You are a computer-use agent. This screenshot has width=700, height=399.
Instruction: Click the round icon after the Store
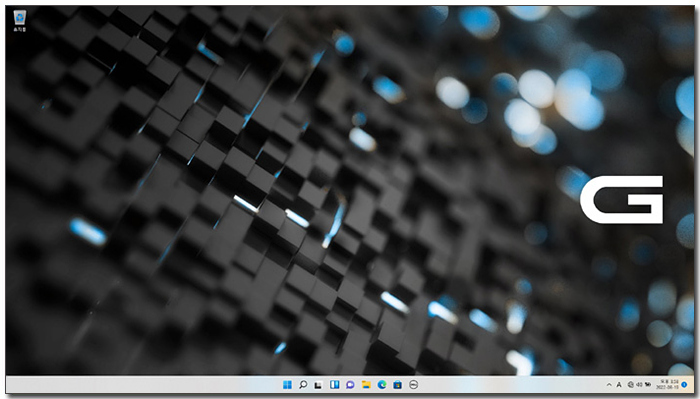pyautogui.click(x=413, y=385)
